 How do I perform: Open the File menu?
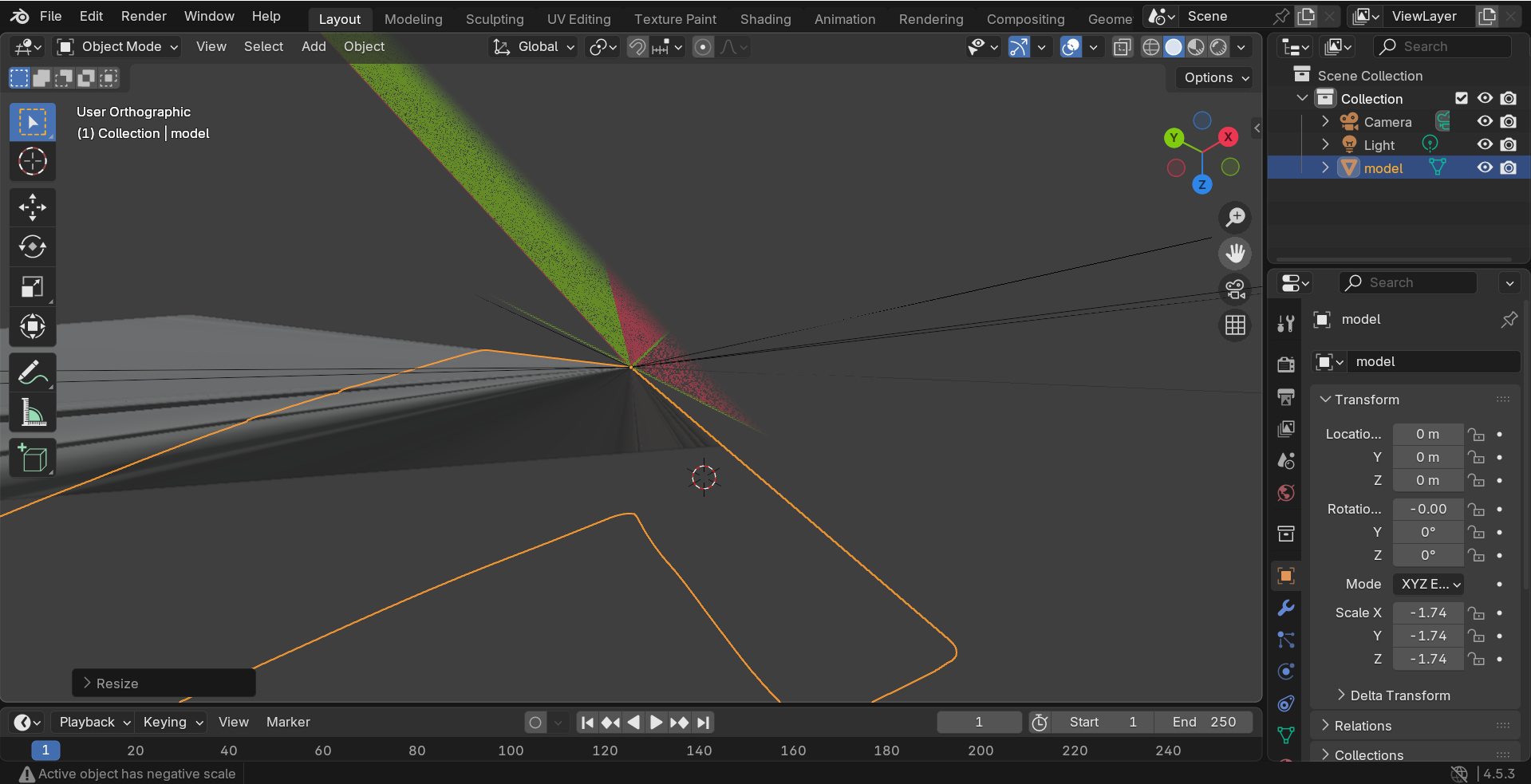50,16
